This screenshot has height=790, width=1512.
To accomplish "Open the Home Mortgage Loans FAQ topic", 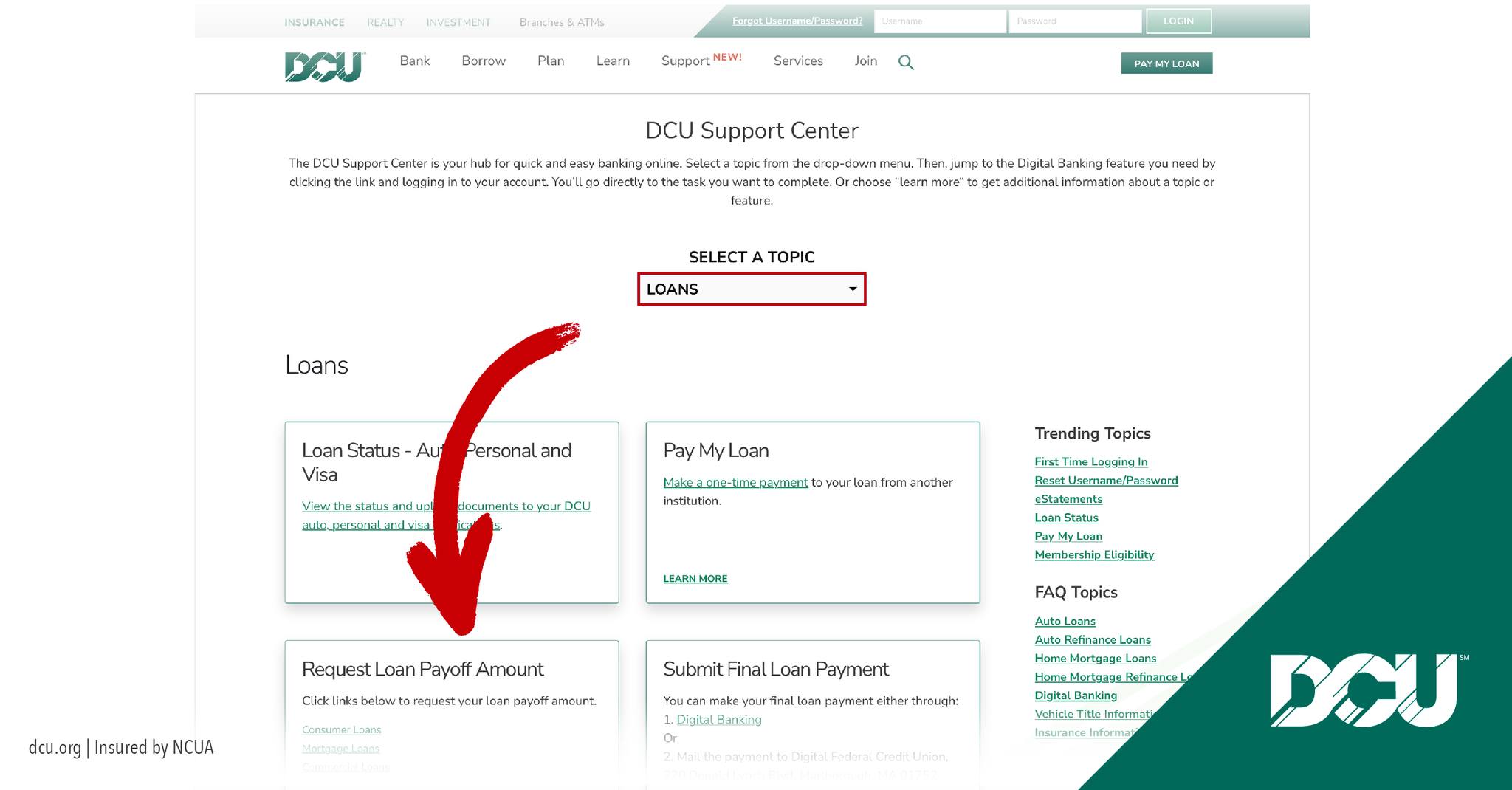I will [1095, 658].
